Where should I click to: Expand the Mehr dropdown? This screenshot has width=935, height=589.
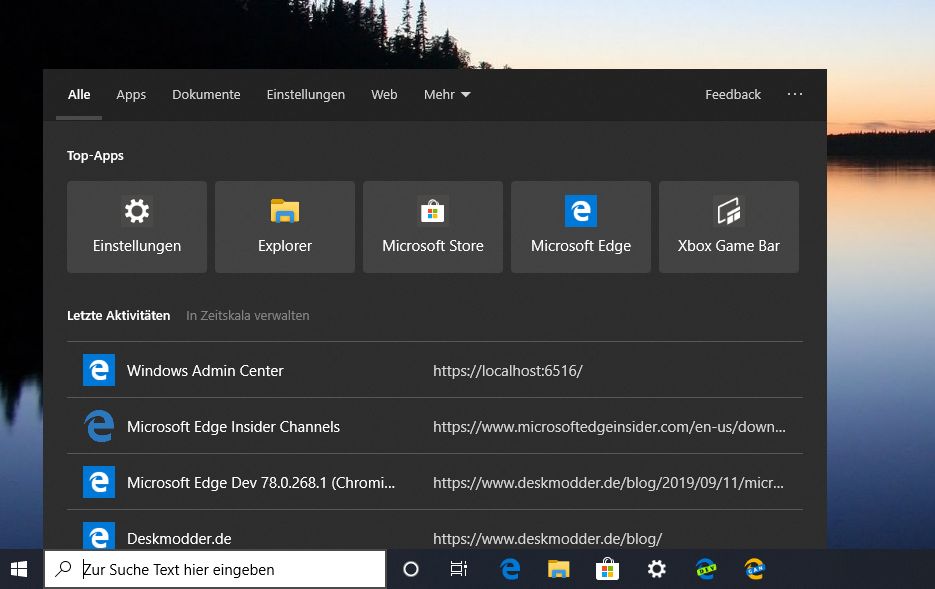click(447, 95)
